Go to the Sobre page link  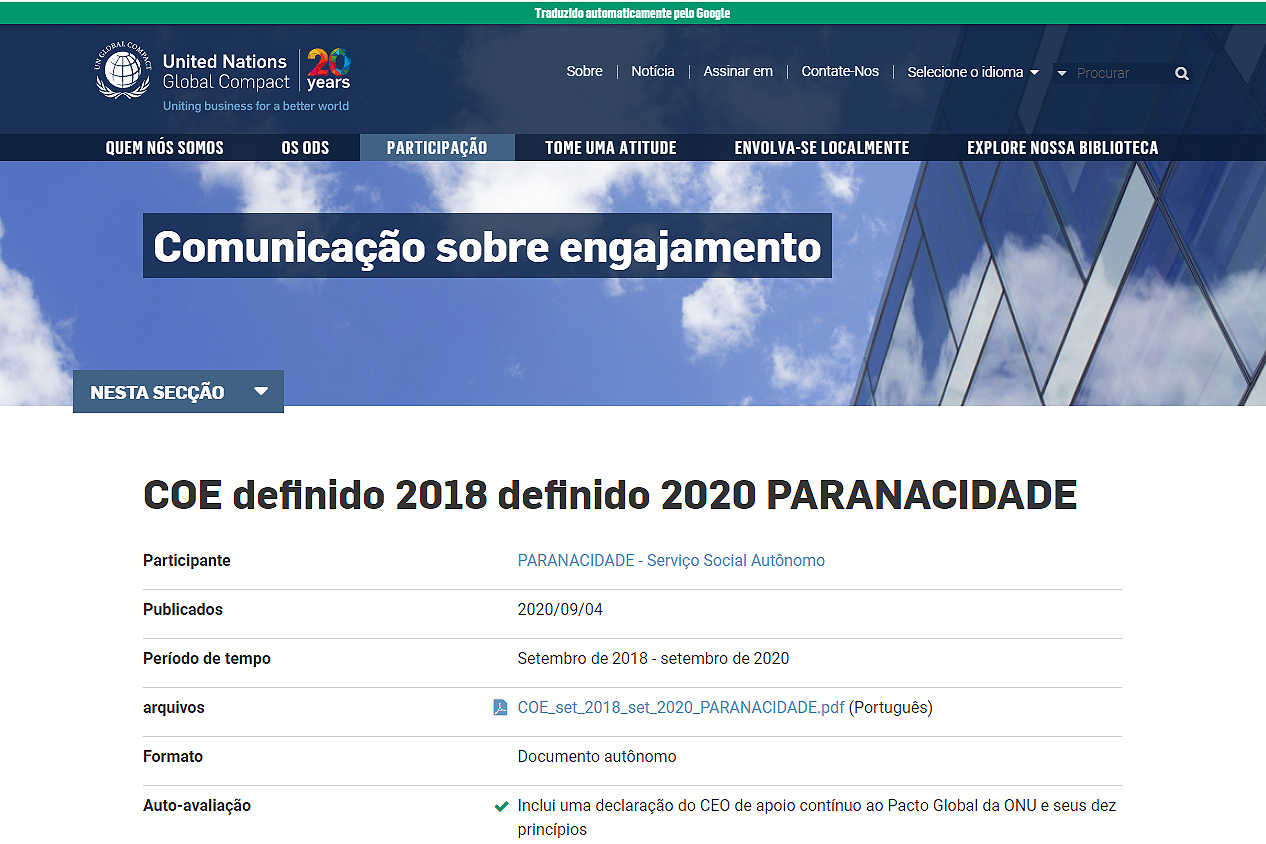click(584, 72)
